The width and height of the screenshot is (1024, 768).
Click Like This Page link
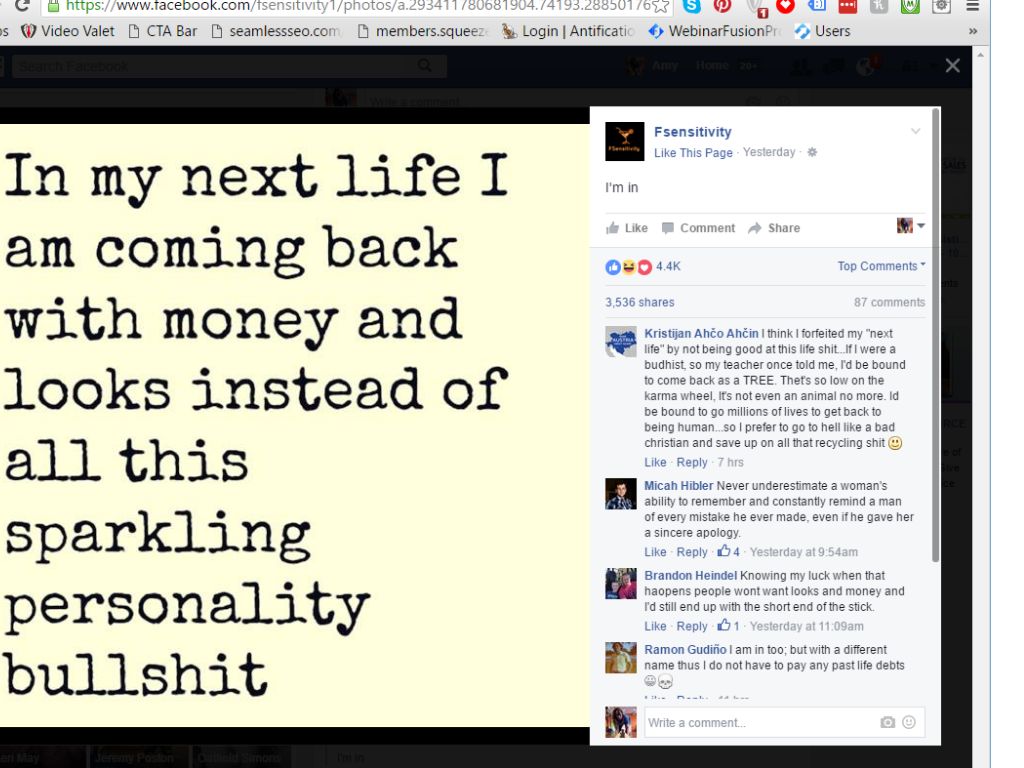click(x=693, y=152)
